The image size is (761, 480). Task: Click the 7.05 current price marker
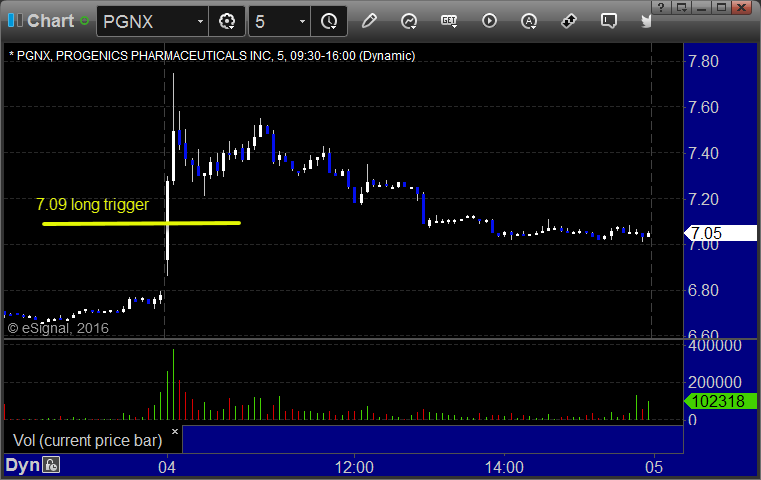[x=720, y=233]
